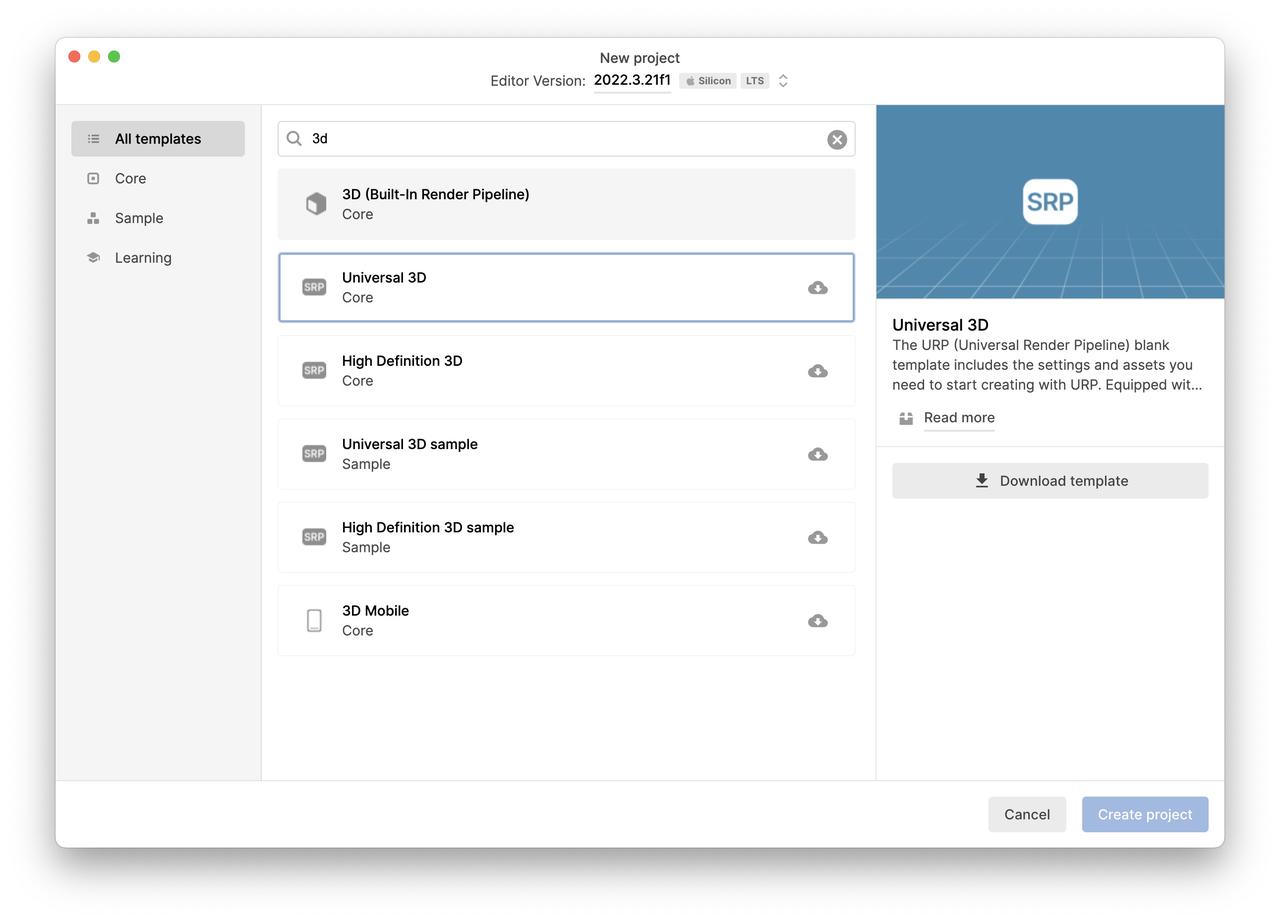Click SRP icon of High Definition 3D sample
Viewport: 1280px width, 921px height.
(x=314, y=537)
